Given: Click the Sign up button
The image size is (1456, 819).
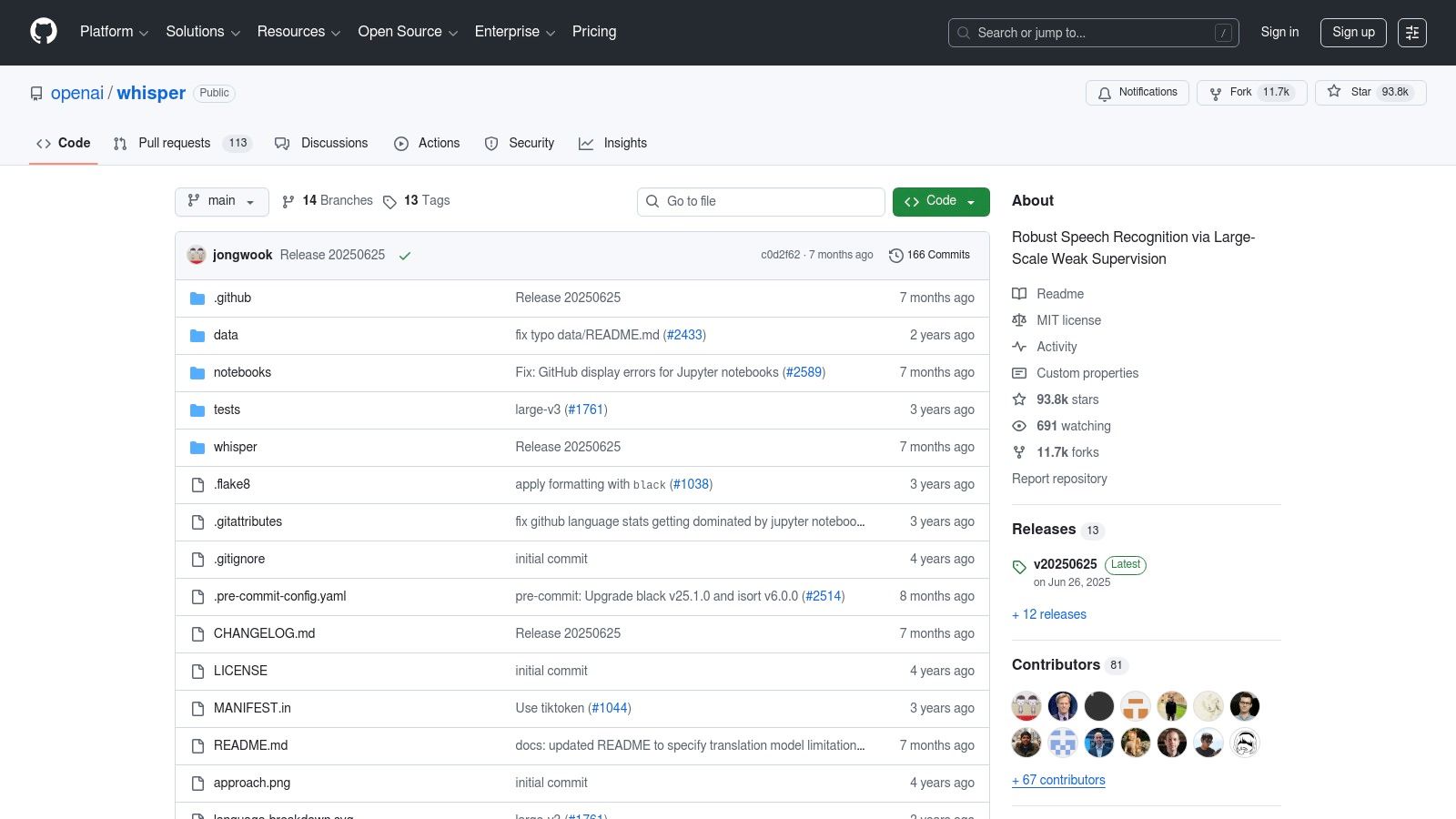Looking at the screenshot, I should pyautogui.click(x=1353, y=32).
